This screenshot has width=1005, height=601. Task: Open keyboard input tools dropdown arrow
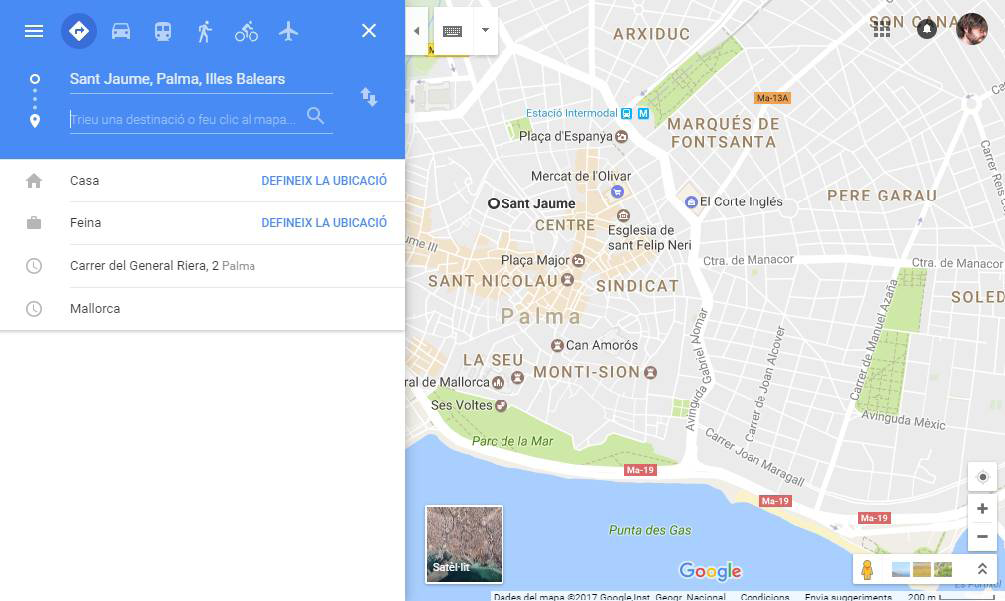tap(485, 30)
